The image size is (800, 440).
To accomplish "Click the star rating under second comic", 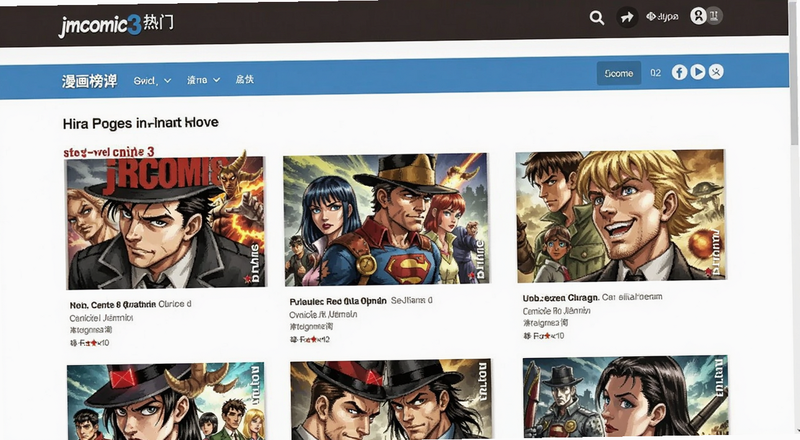I will click(x=310, y=339).
